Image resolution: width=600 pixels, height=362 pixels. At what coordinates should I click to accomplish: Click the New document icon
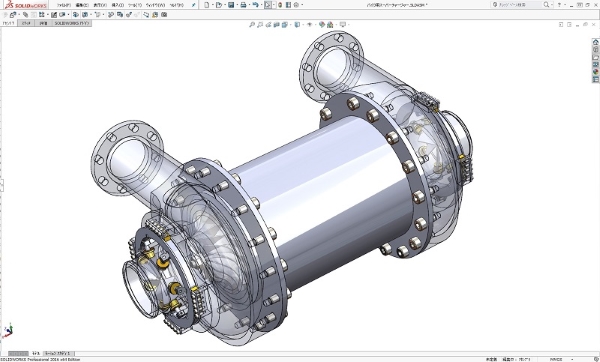click(x=207, y=5)
